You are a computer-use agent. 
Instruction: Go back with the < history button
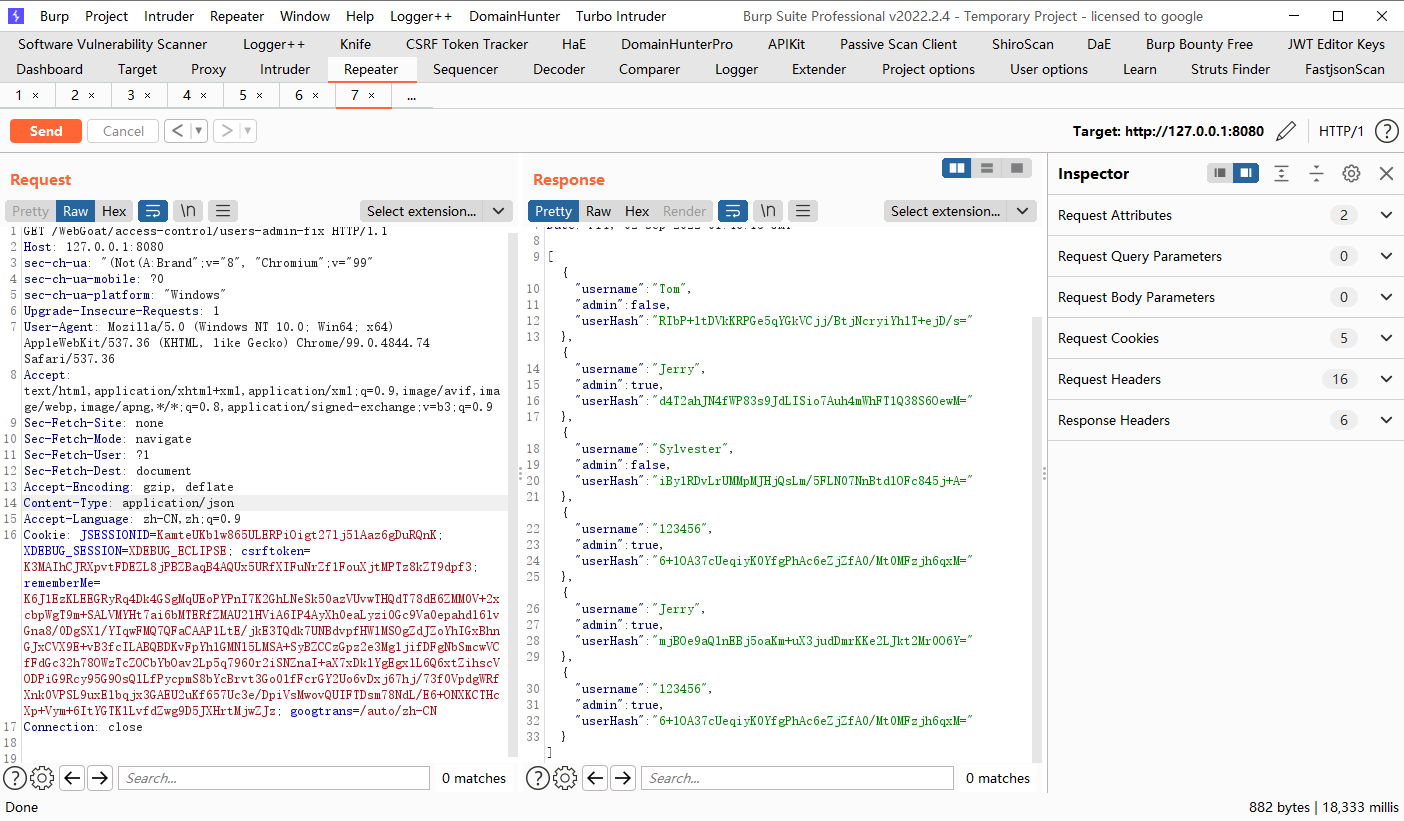(177, 131)
